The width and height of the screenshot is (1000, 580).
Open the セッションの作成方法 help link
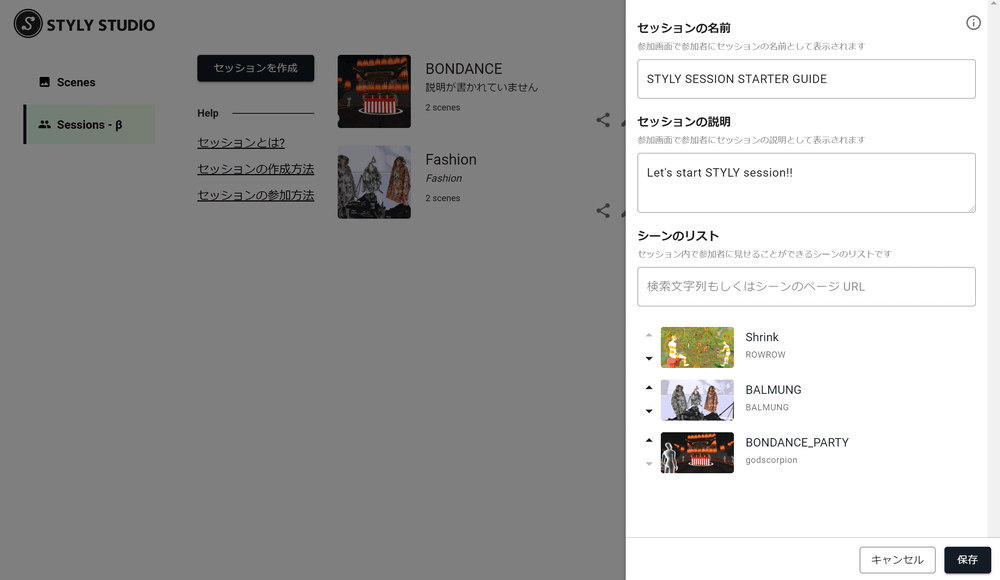(x=255, y=169)
